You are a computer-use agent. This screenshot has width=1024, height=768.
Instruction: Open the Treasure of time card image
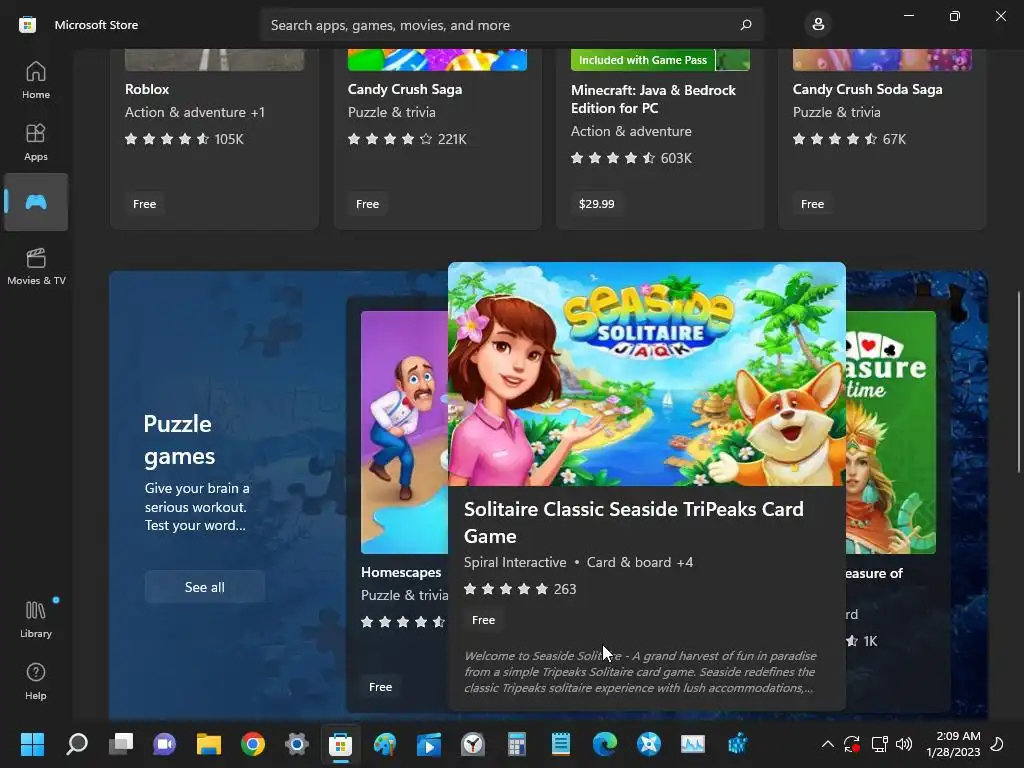point(891,432)
